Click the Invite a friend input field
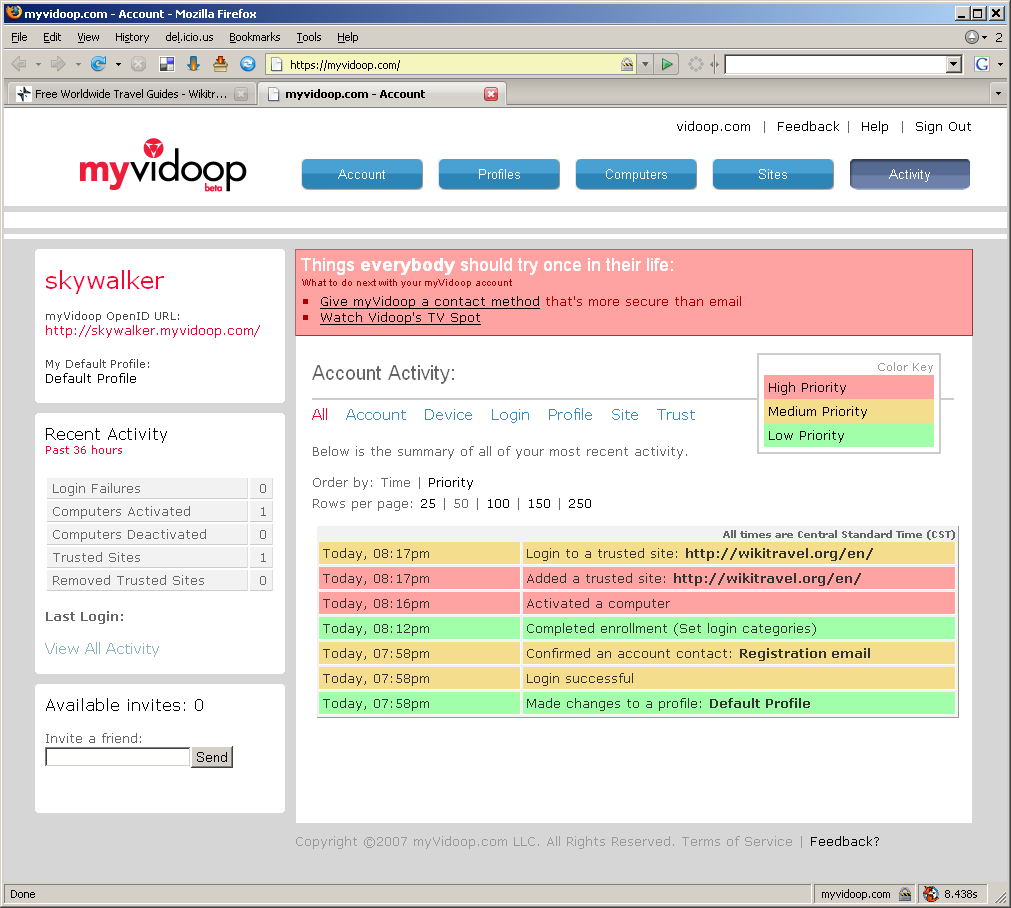The width and height of the screenshot is (1011, 908). coord(117,757)
